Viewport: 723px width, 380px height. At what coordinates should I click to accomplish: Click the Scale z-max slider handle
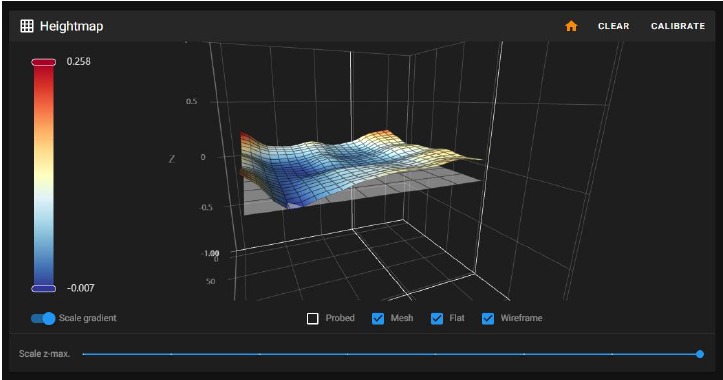coord(700,354)
